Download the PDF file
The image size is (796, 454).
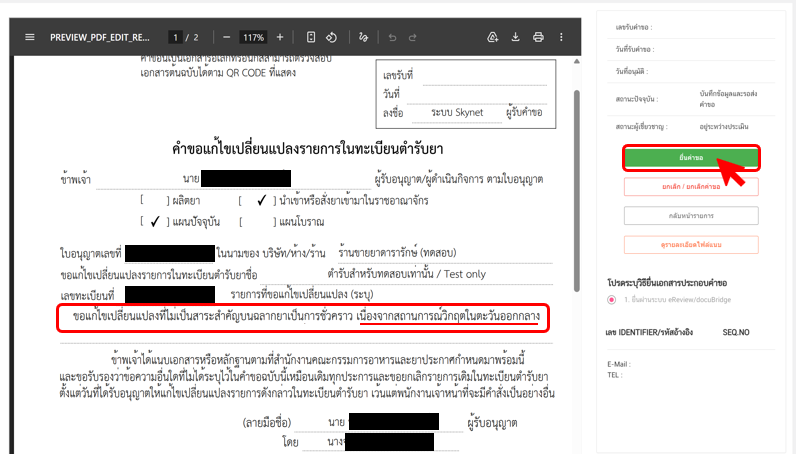pos(515,37)
